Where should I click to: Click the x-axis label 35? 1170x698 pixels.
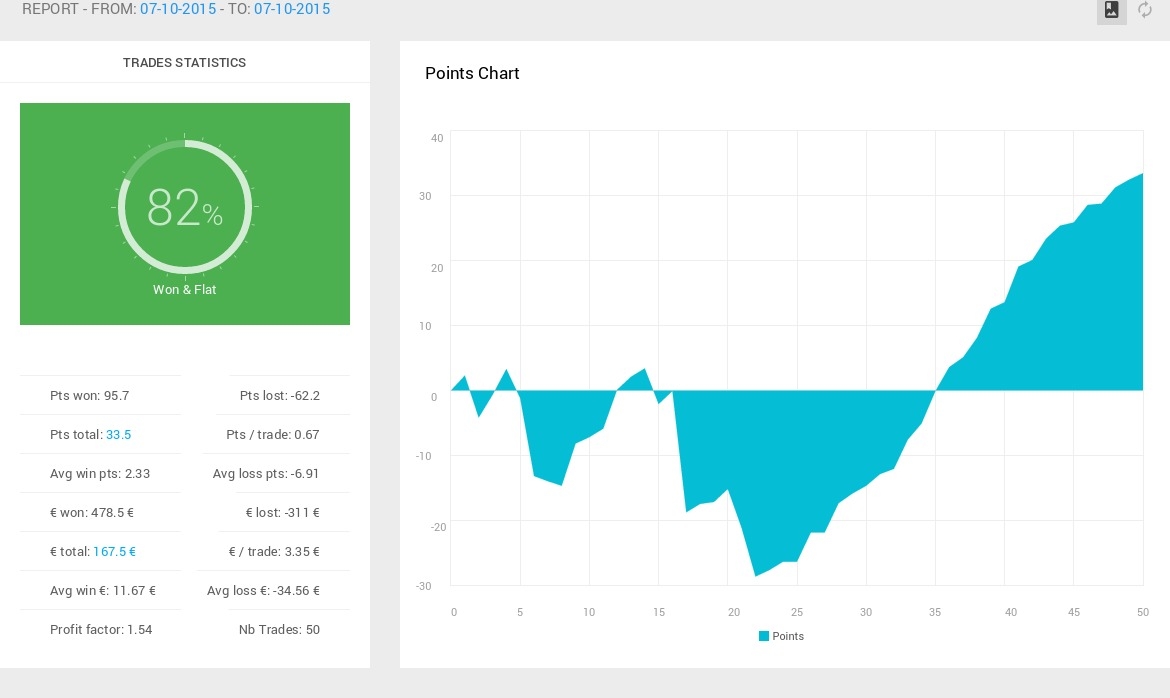[935, 612]
